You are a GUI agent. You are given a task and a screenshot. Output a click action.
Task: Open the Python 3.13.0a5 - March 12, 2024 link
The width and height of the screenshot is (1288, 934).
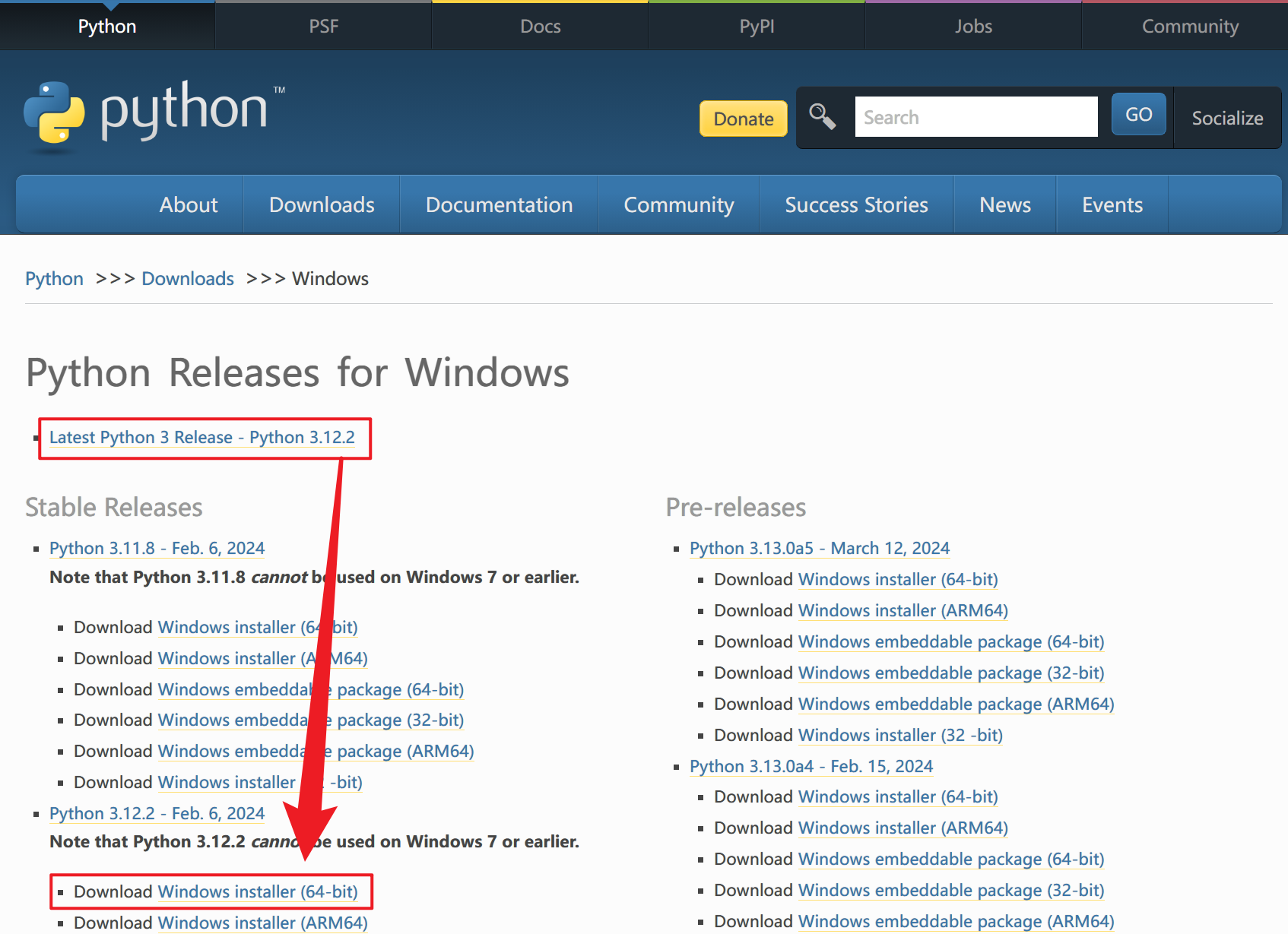(x=820, y=548)
